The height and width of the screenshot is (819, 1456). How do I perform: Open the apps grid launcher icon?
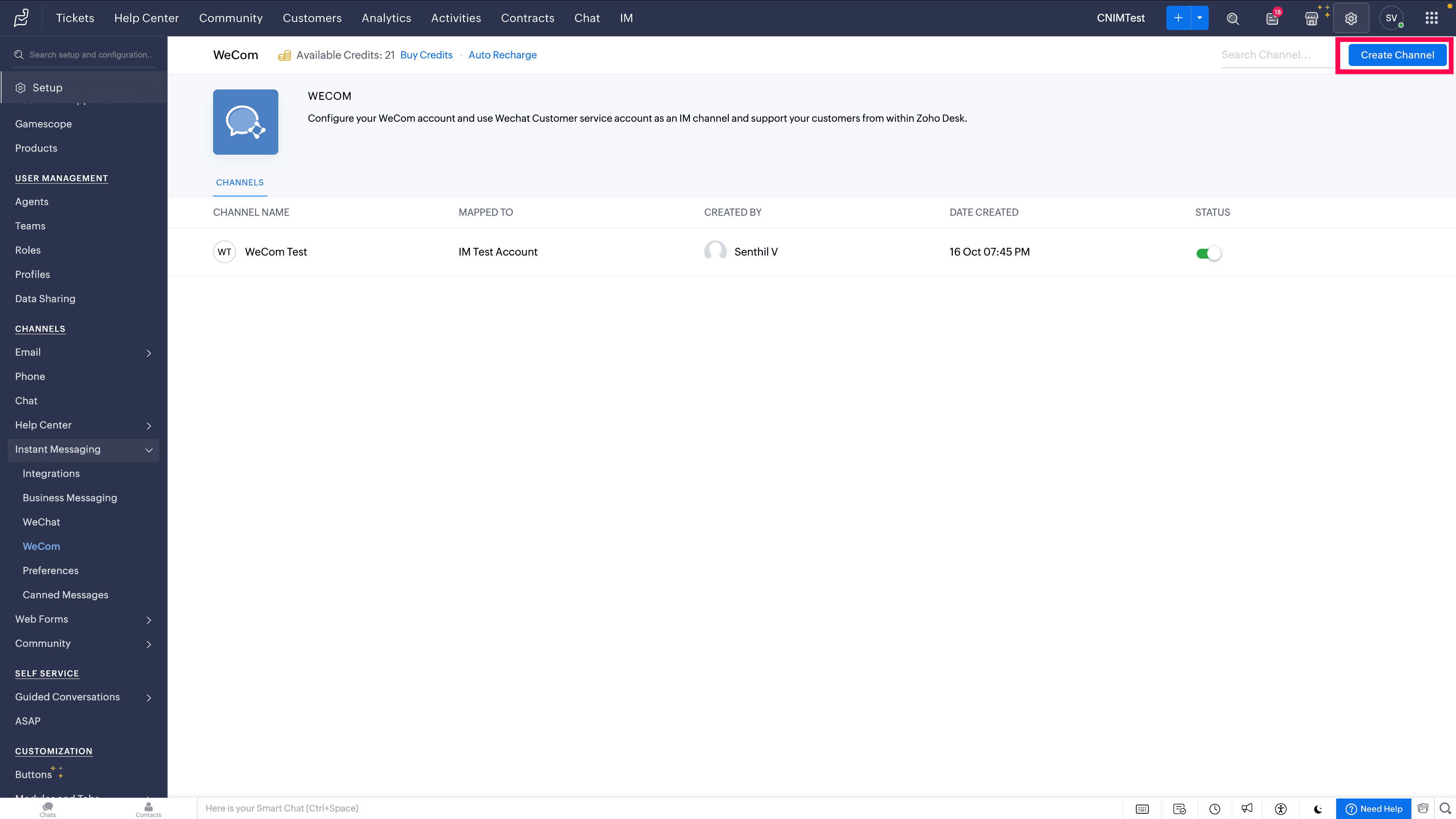[x=1431, y=18]
